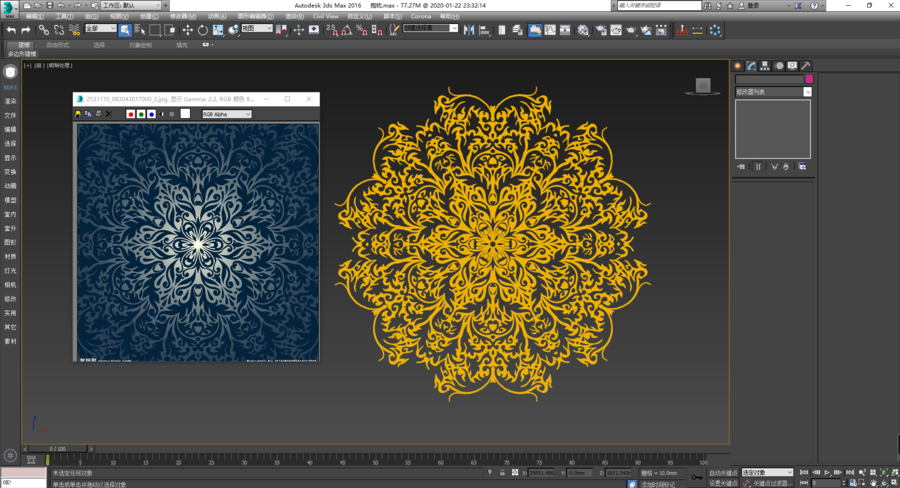900x488 pixels.
Task: Open the rightmost menu bar item
Action: click(449, 17)
